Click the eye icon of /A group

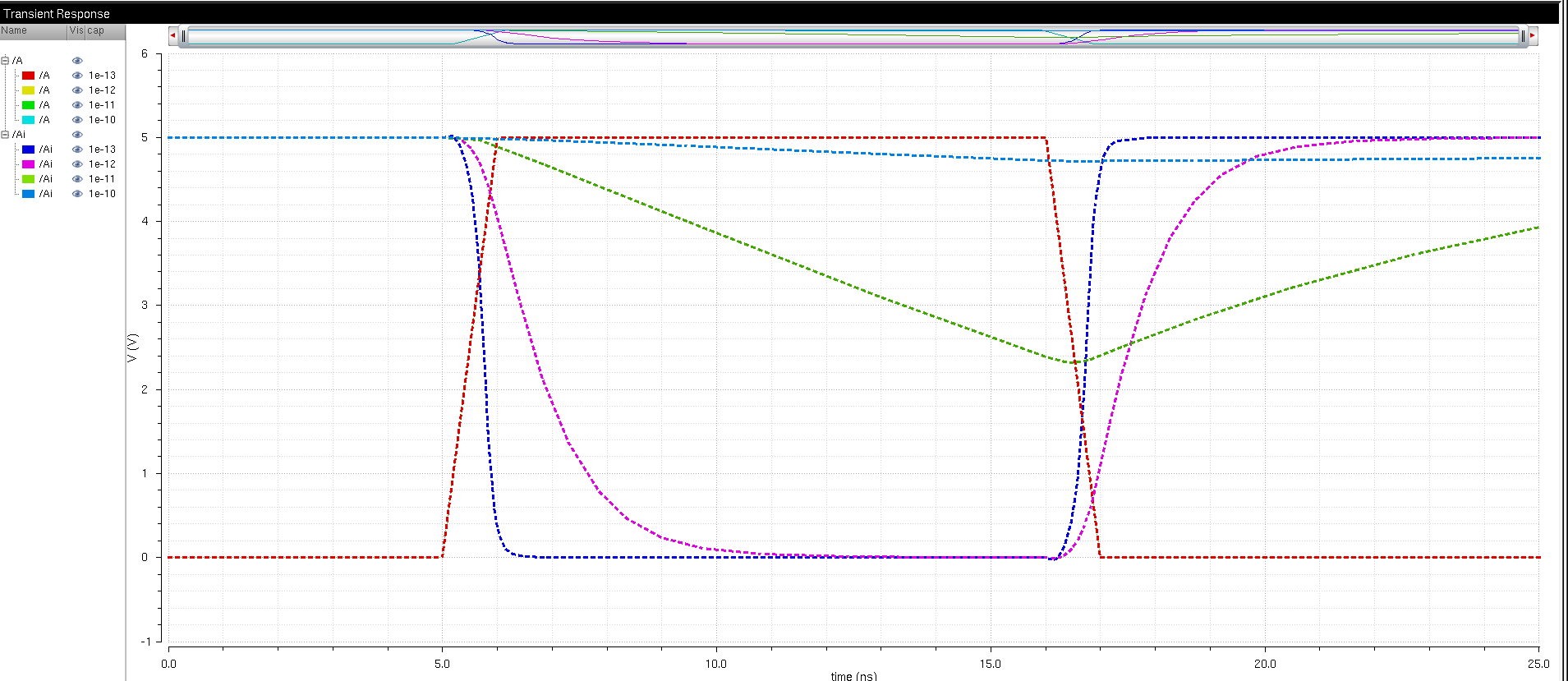click(x=77, y=61)
